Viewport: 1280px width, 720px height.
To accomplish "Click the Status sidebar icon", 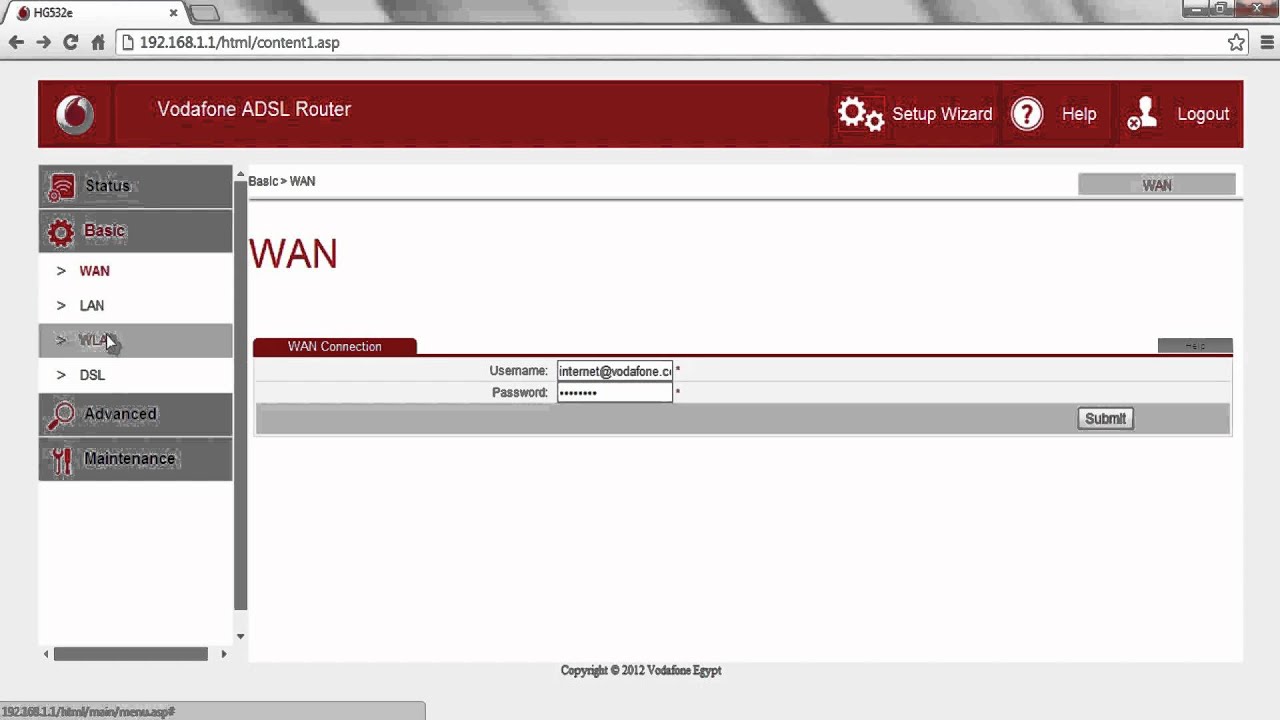I will [x=61, y=187].
